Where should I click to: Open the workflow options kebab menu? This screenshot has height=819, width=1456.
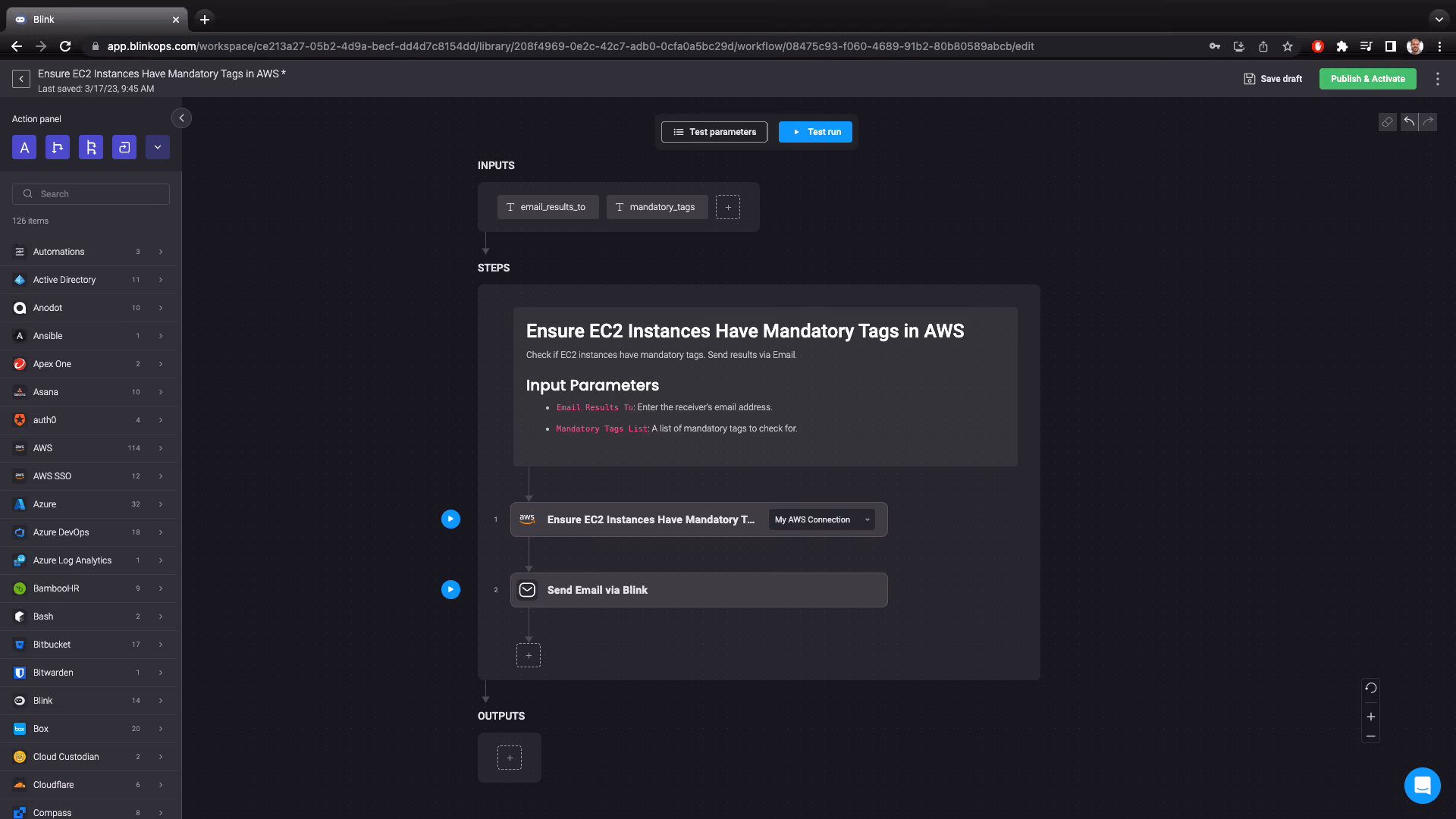pos(1437,79)
